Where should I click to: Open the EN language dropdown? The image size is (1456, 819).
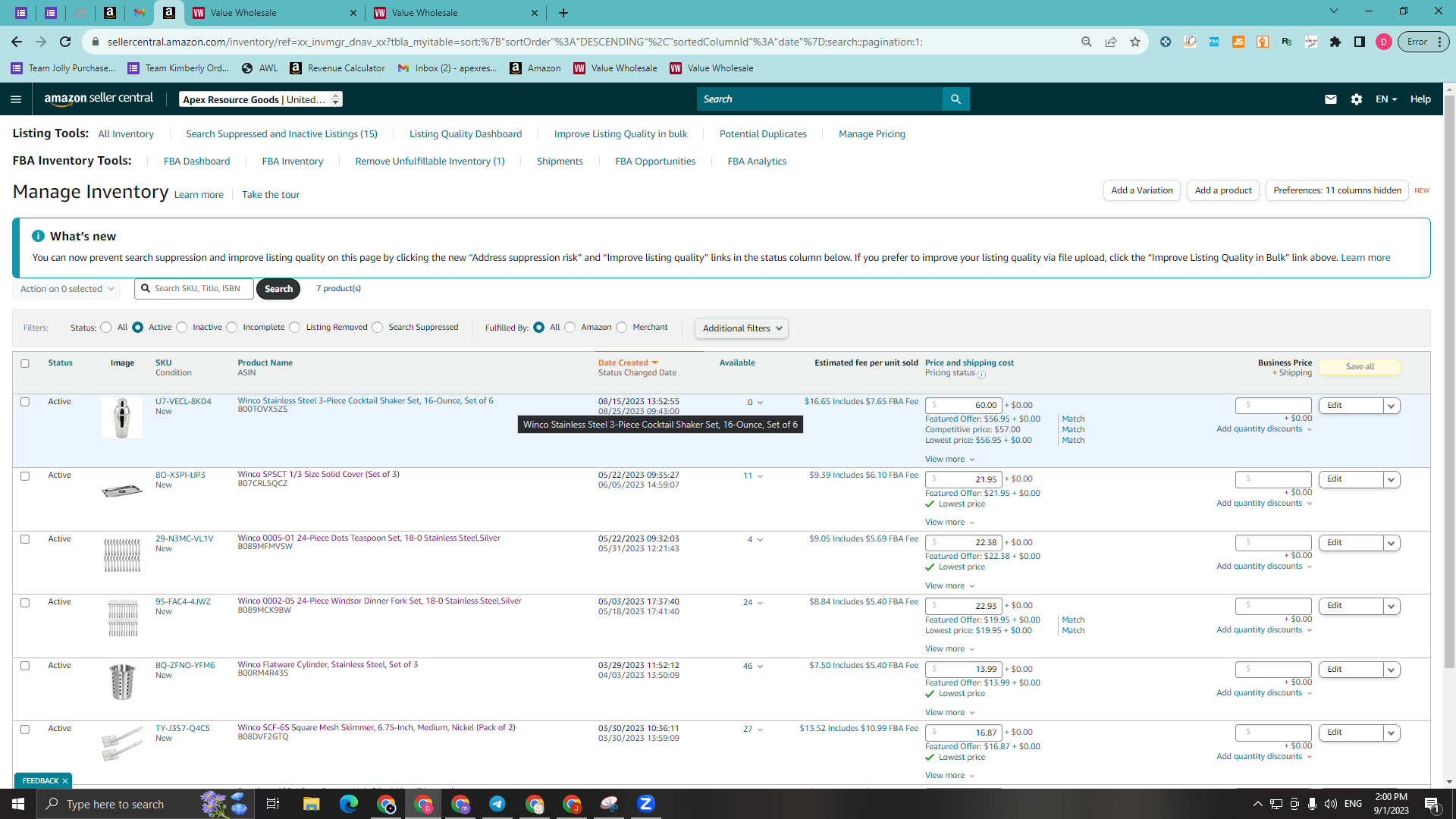point(1386,99)
